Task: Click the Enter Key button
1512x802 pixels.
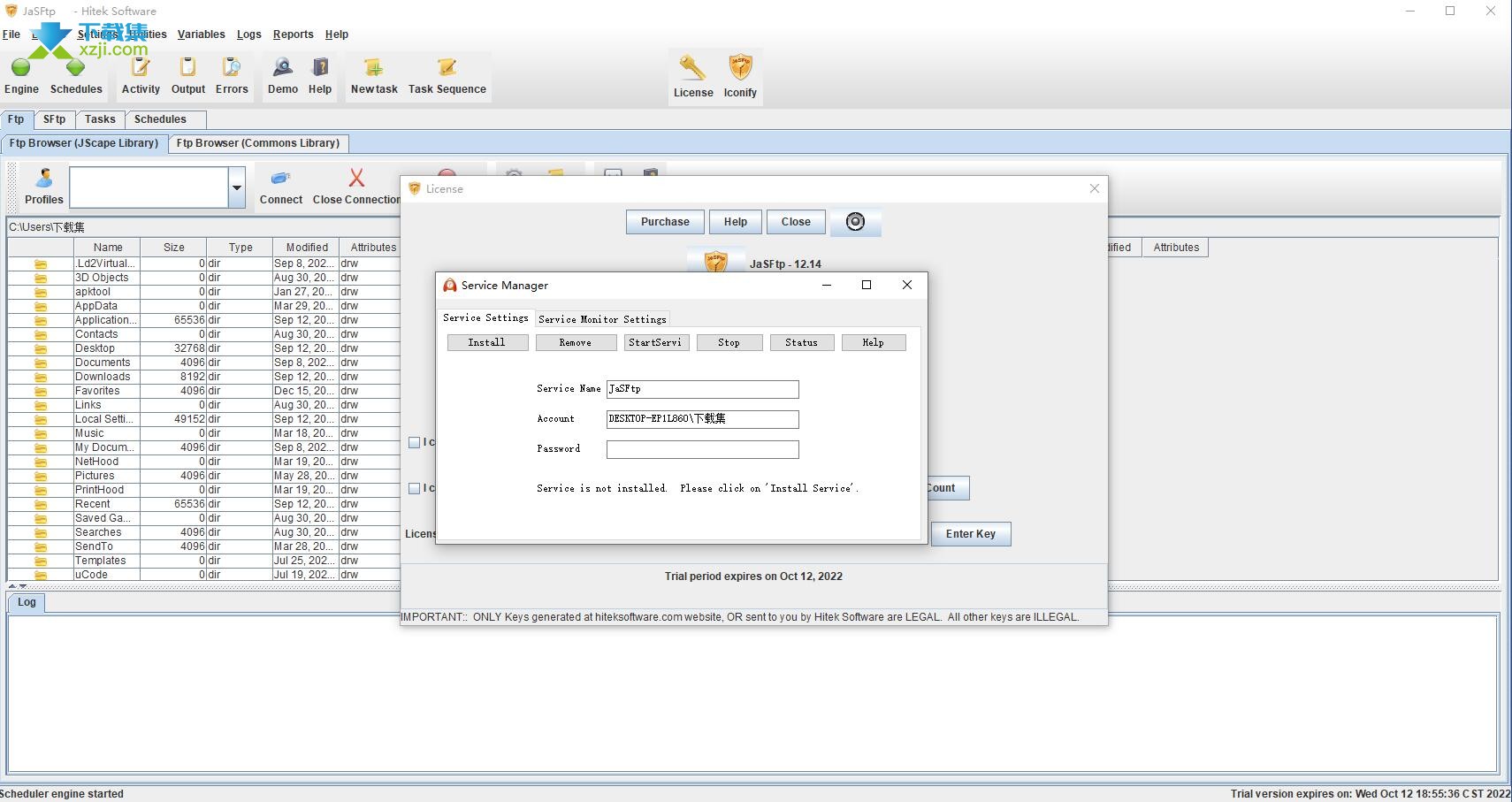Action: (971, 534)
